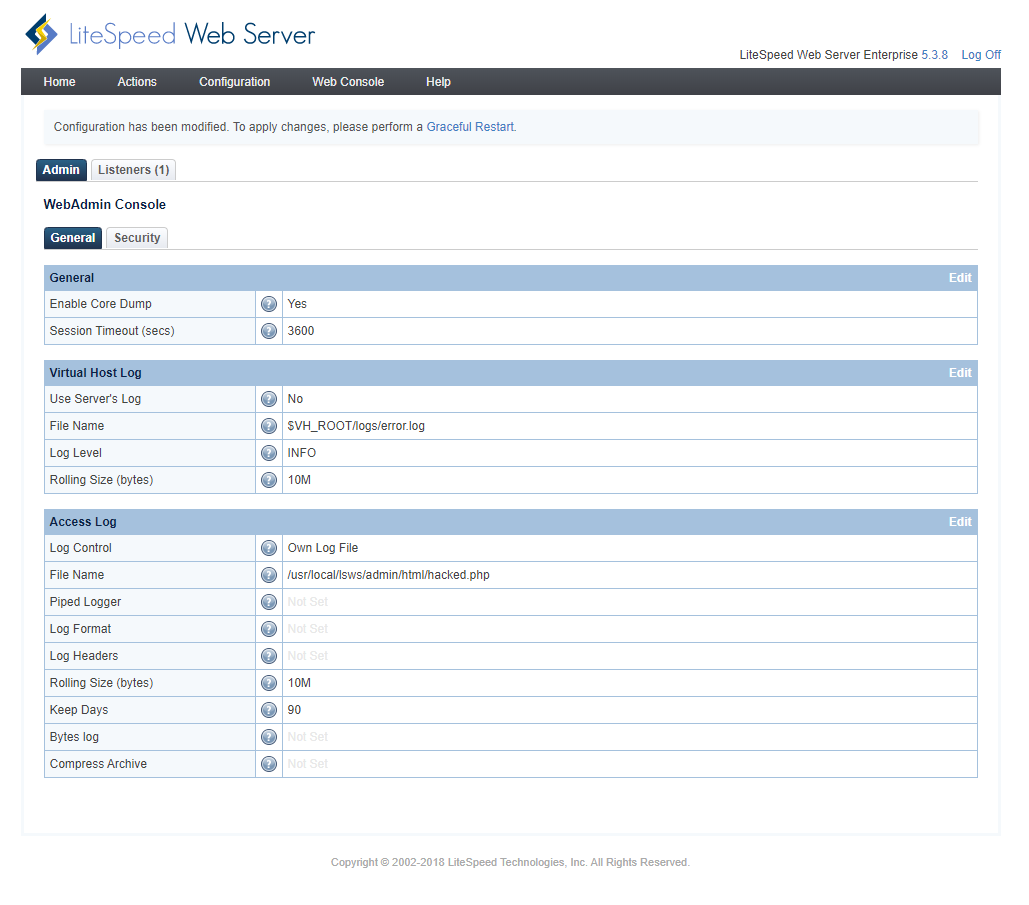This screenshot has height=905, width=1029.
Task: Open help icon for Virtual Host Log Rolling Size
Action: tap(269, 480)
